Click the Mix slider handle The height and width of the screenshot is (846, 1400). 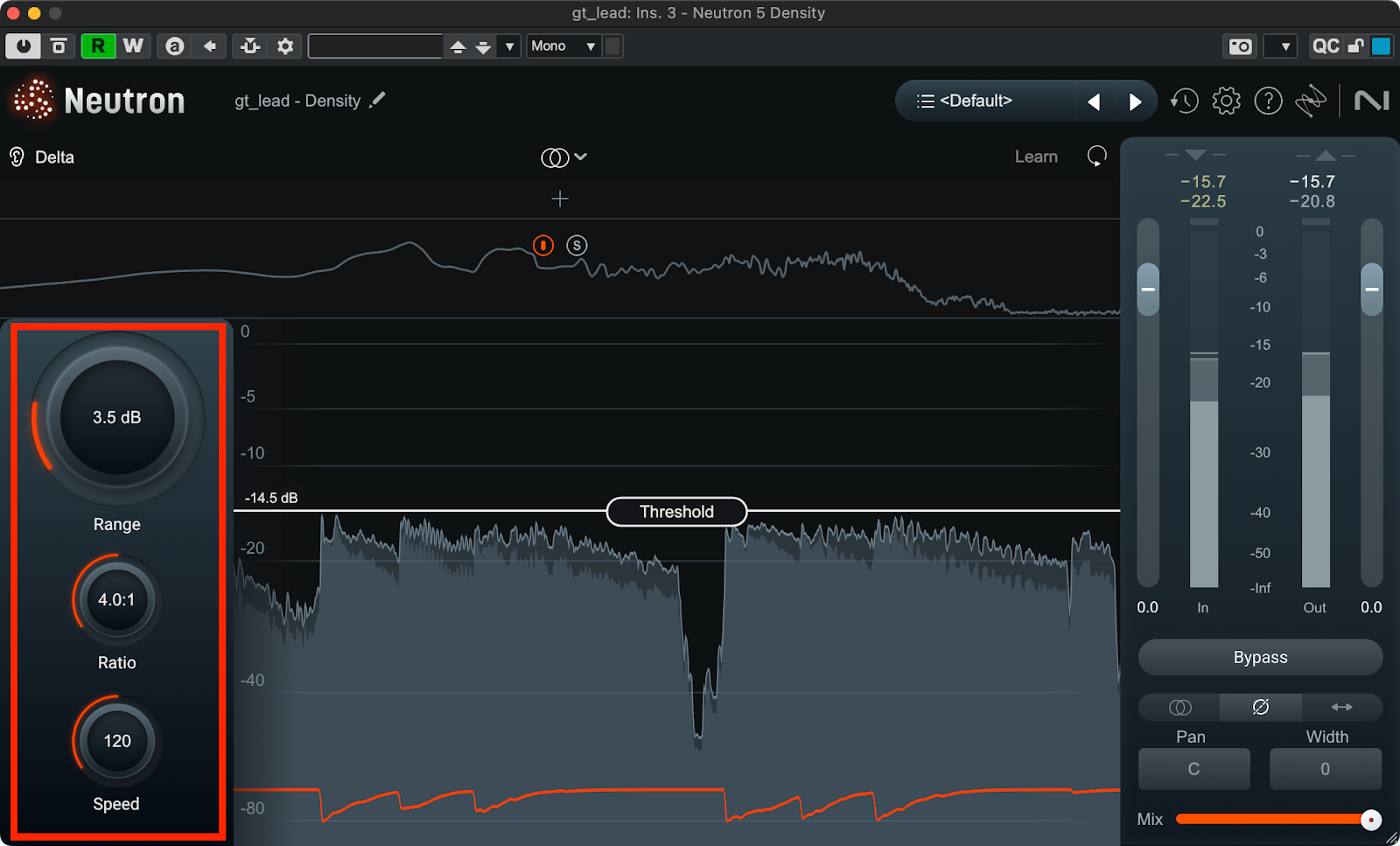pos(1370,820)
